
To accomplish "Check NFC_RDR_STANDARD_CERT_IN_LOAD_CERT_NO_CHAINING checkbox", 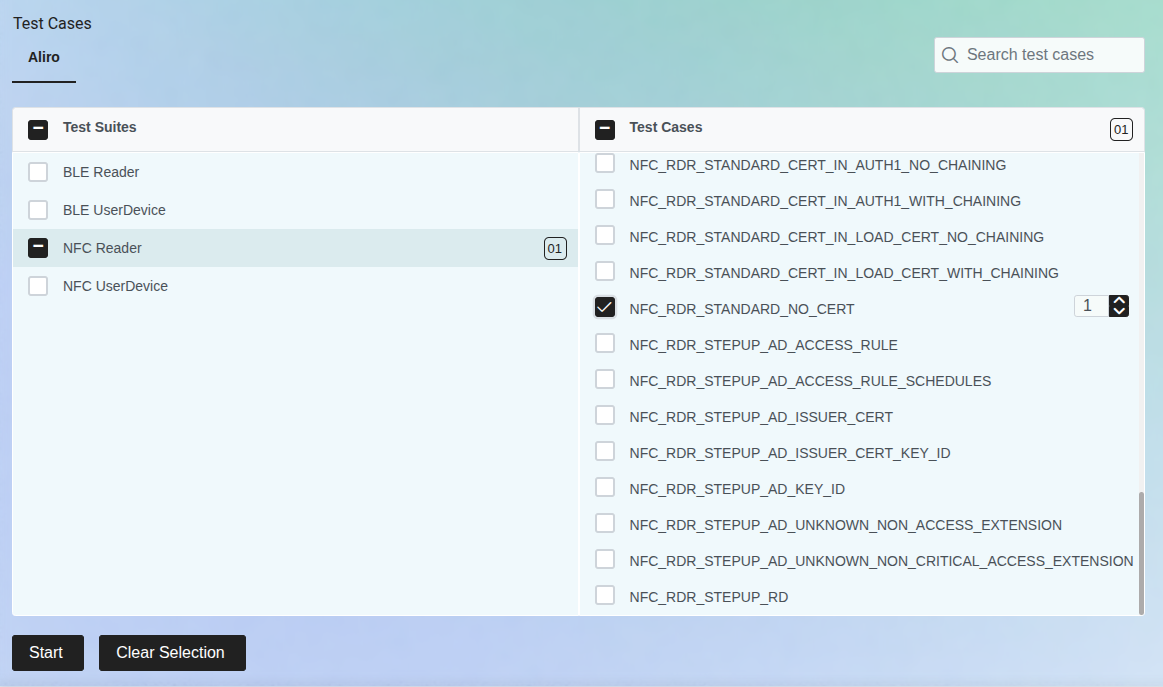I will [x=604, y=235].
